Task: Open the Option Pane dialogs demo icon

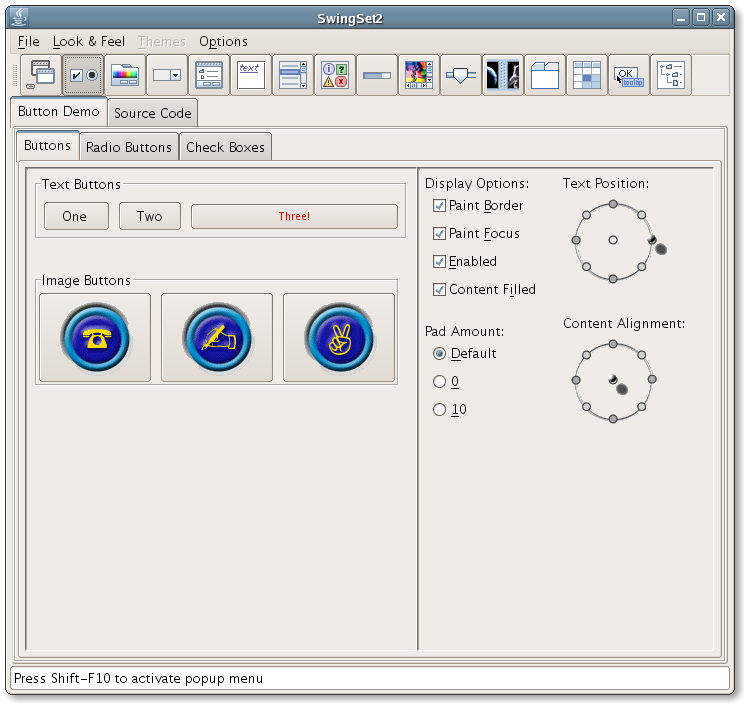Action: click(335, 75)
